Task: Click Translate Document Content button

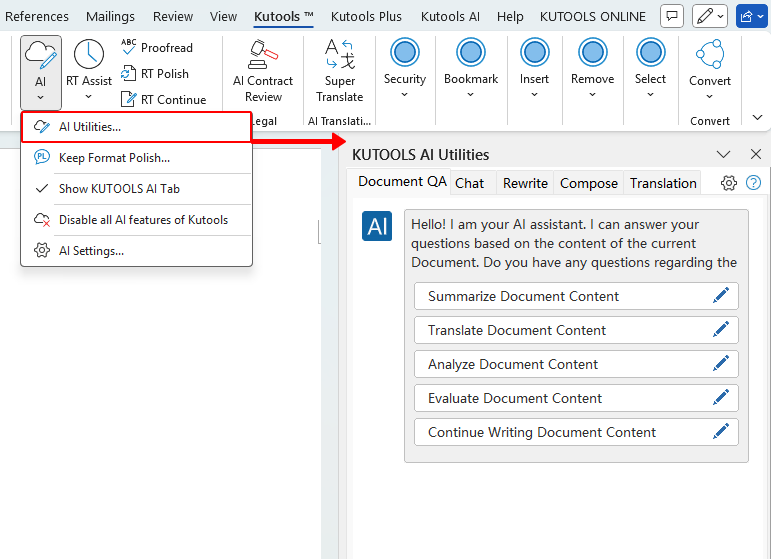Action: tap(576, 330)
